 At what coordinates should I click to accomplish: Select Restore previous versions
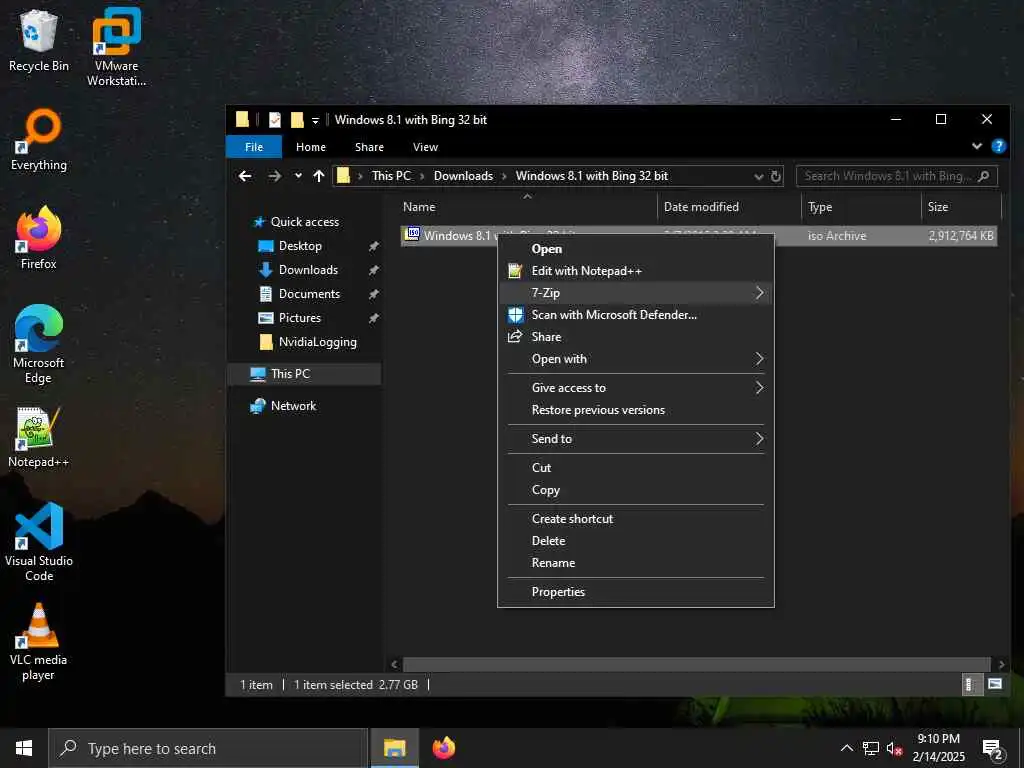635,410
